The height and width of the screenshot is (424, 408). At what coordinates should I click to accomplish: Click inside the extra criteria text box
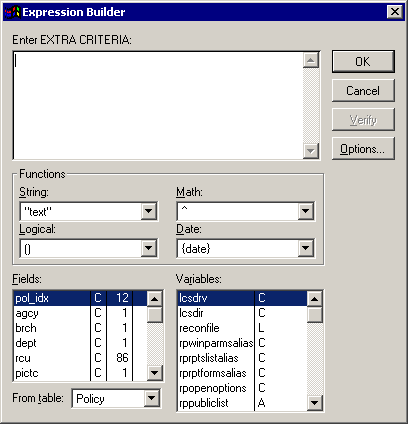158,106
